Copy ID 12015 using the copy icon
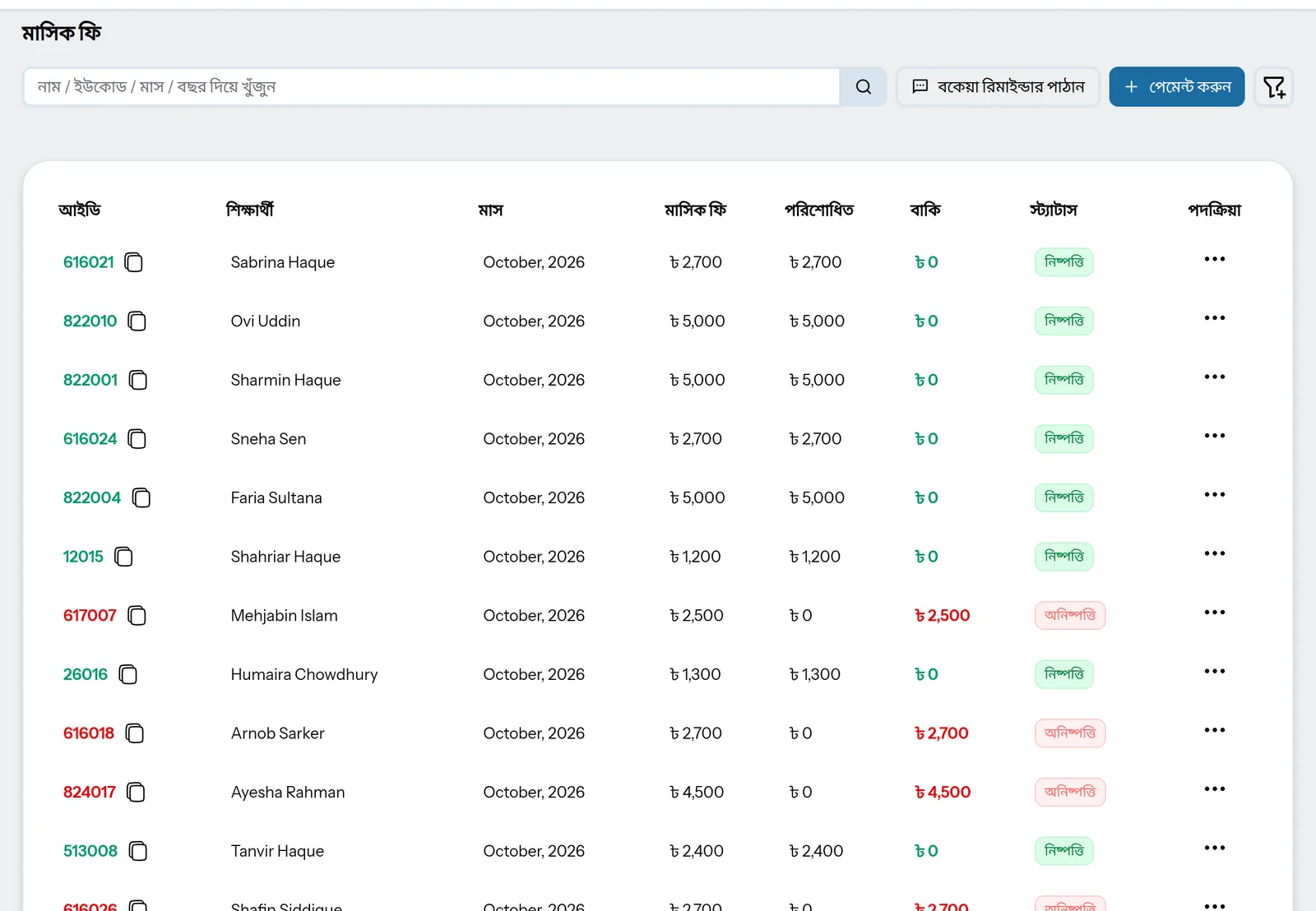The width and height of the screenshot is (1316, 911). tap(123, 557)
